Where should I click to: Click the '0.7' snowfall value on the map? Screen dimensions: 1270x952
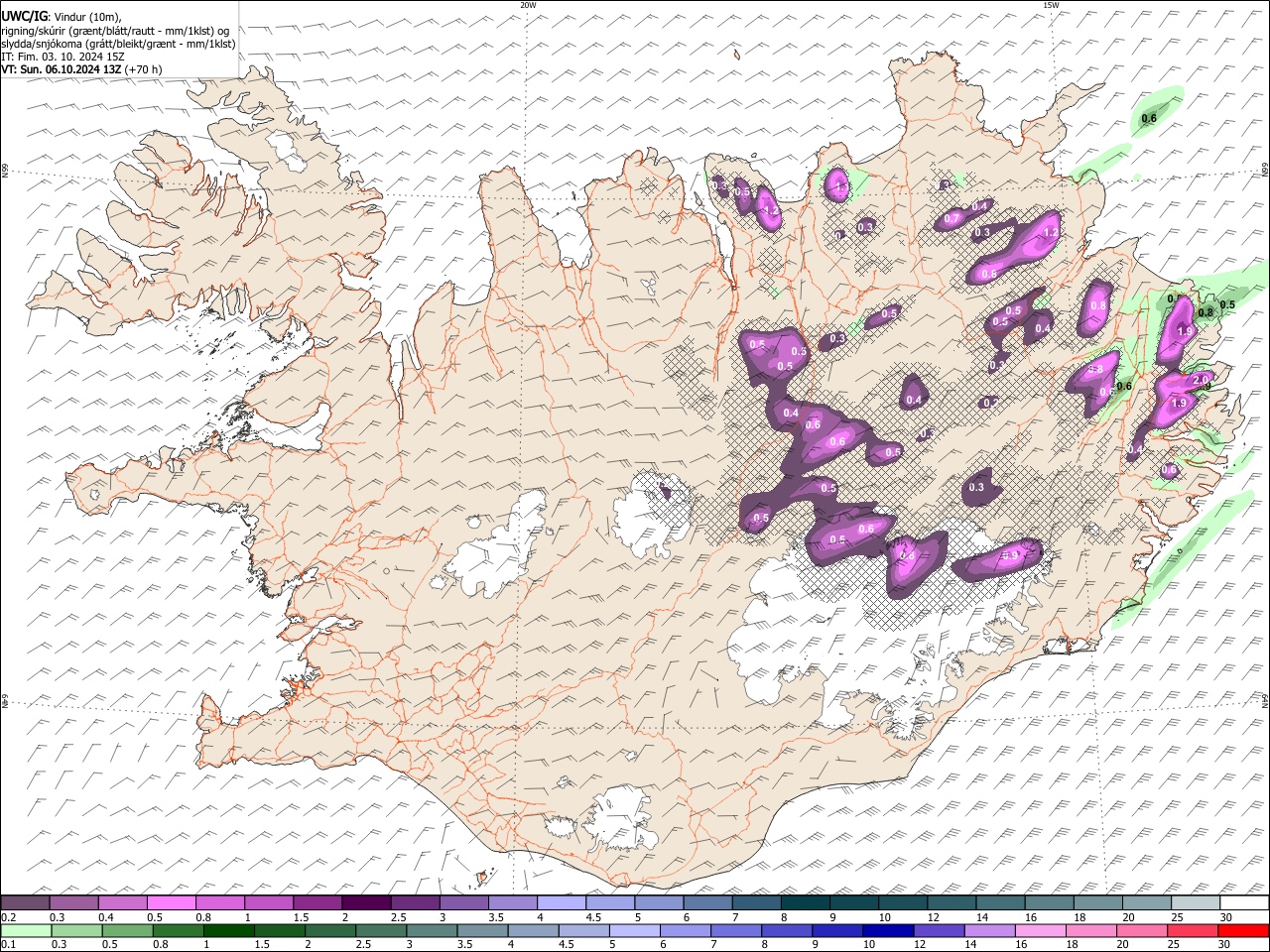[952, 218]
